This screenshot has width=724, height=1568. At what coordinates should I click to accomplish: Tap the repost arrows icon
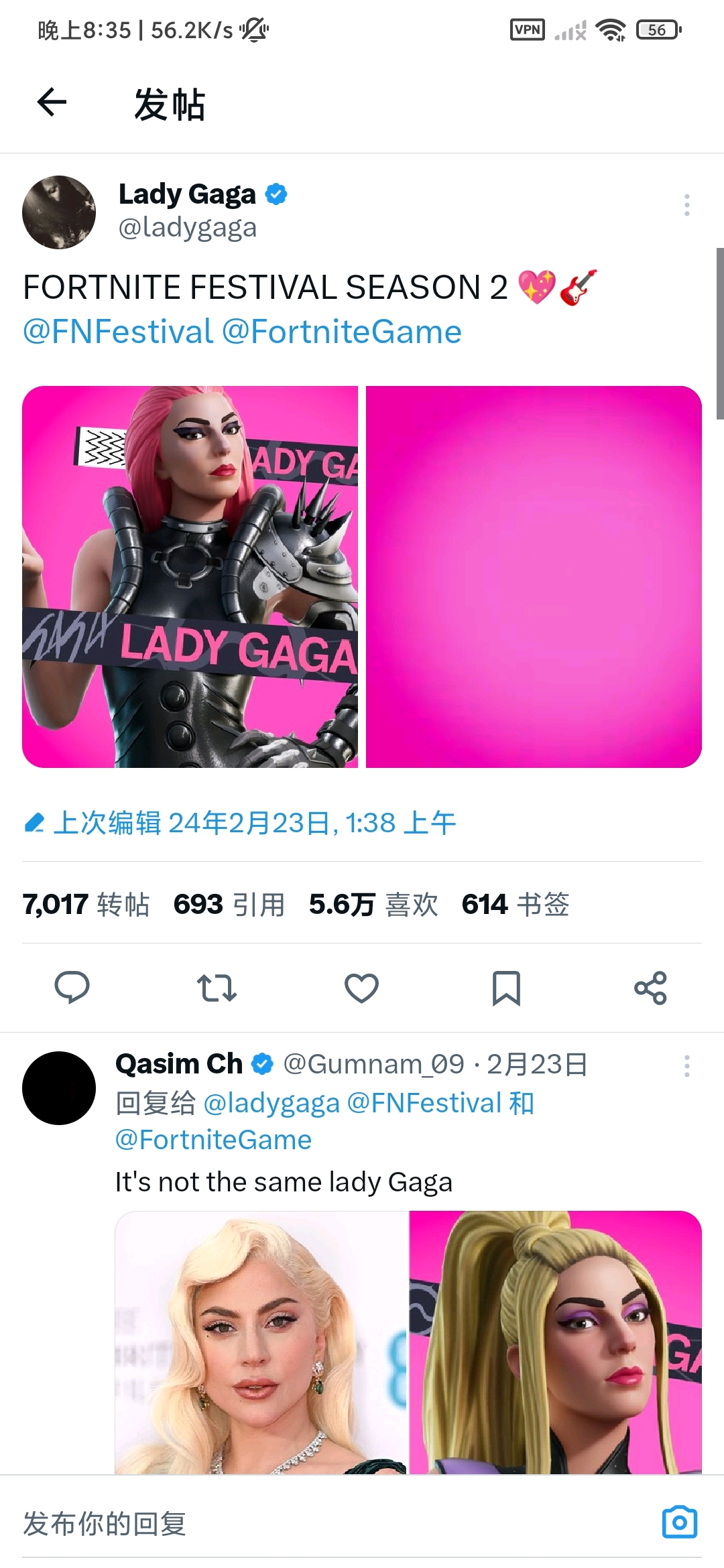pos(217,988)
